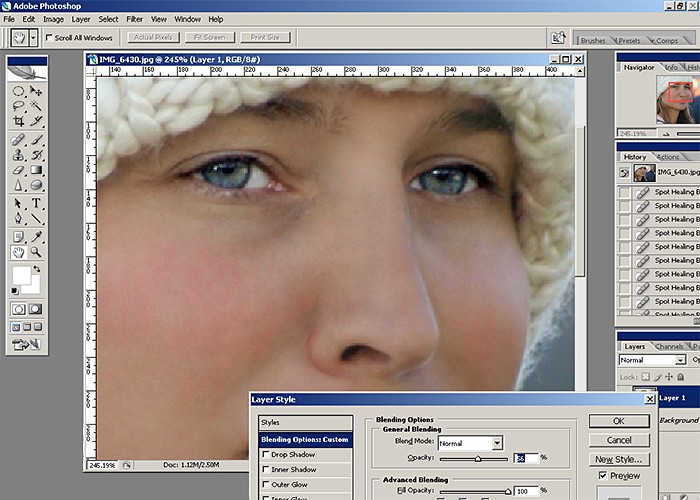Select the Type tool
The height and width of the screenshot is (500, 700).
(36, 204)
